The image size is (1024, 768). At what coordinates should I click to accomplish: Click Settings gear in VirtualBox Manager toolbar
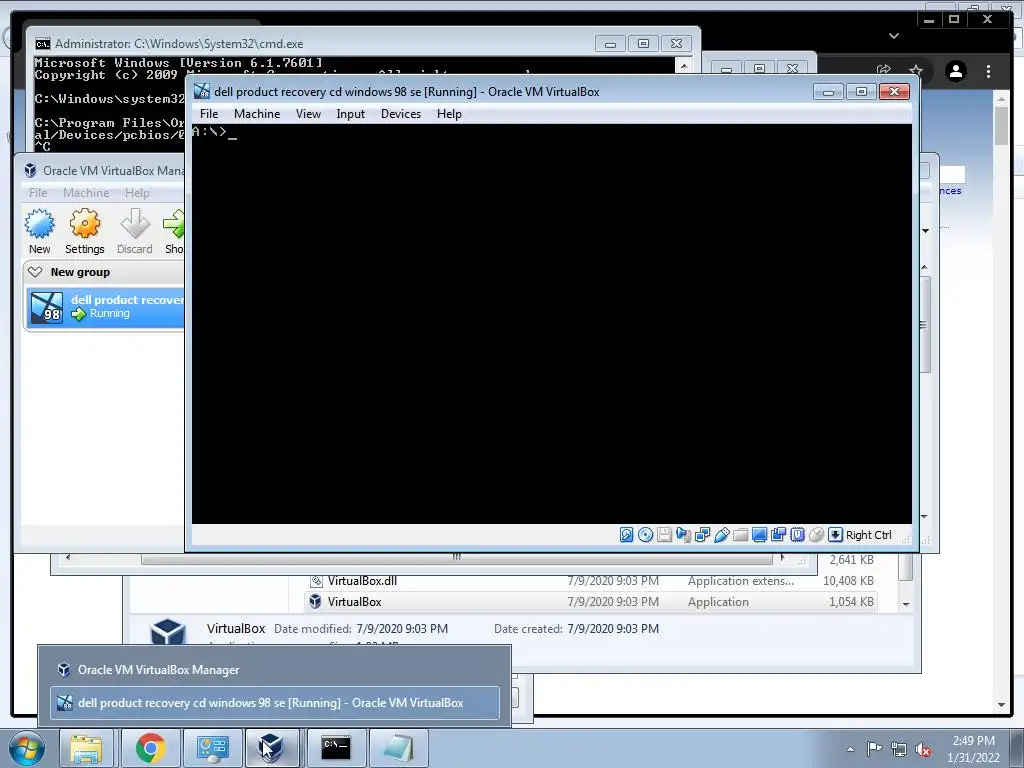tap(85, 231)
